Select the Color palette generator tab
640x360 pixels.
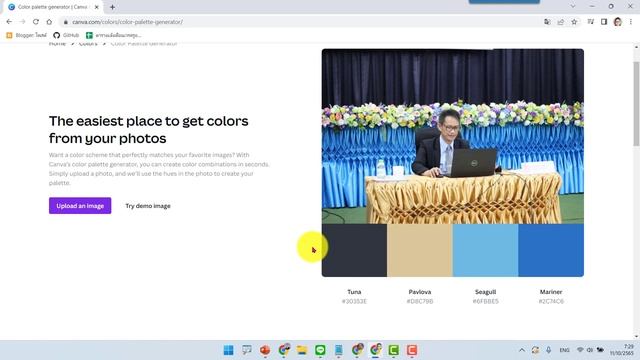tap(53, 7)
